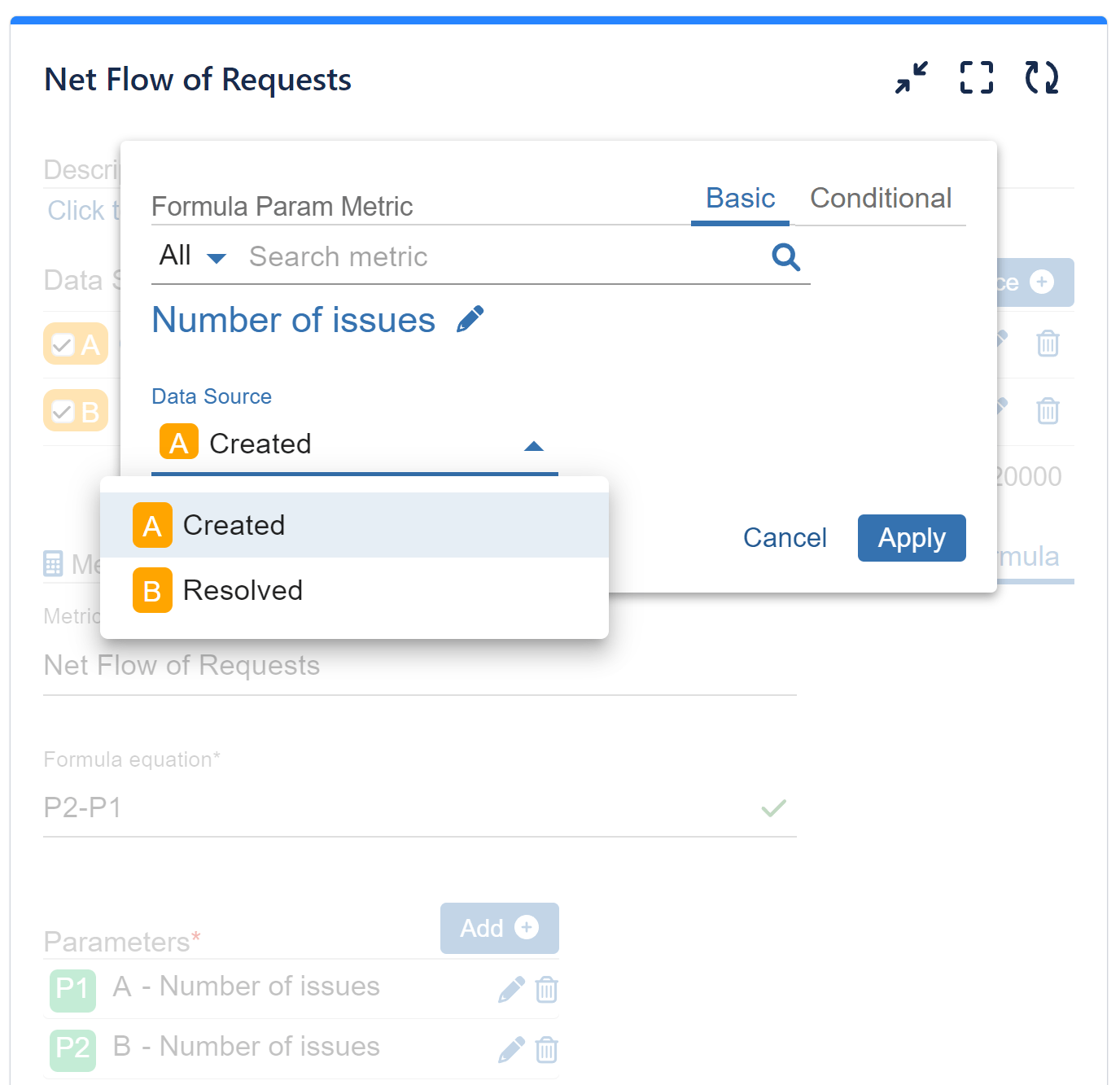
Task: Delete parameter P2 B - Number of issues
Action: click(x=547, y=1050)
